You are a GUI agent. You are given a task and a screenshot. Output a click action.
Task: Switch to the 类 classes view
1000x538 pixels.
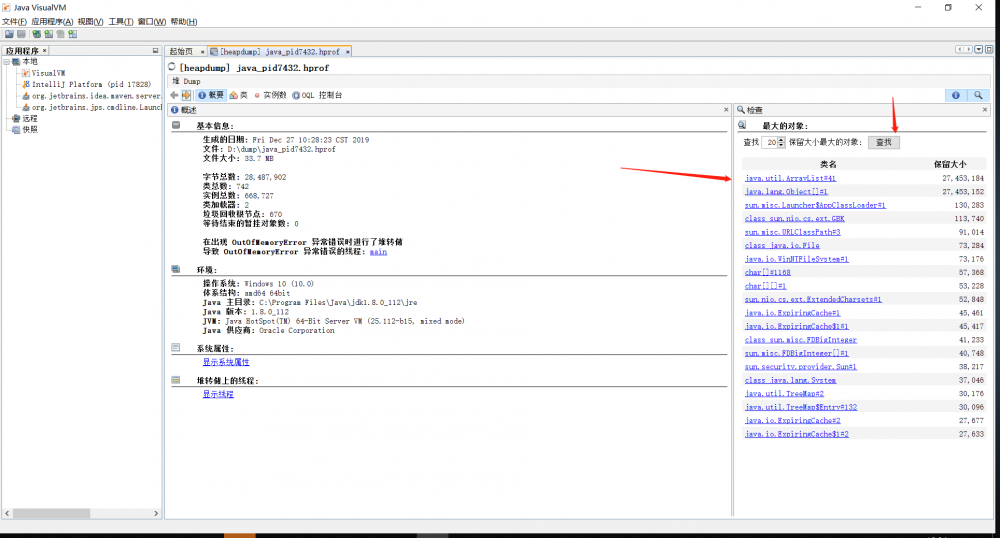(x=239, y=95)
